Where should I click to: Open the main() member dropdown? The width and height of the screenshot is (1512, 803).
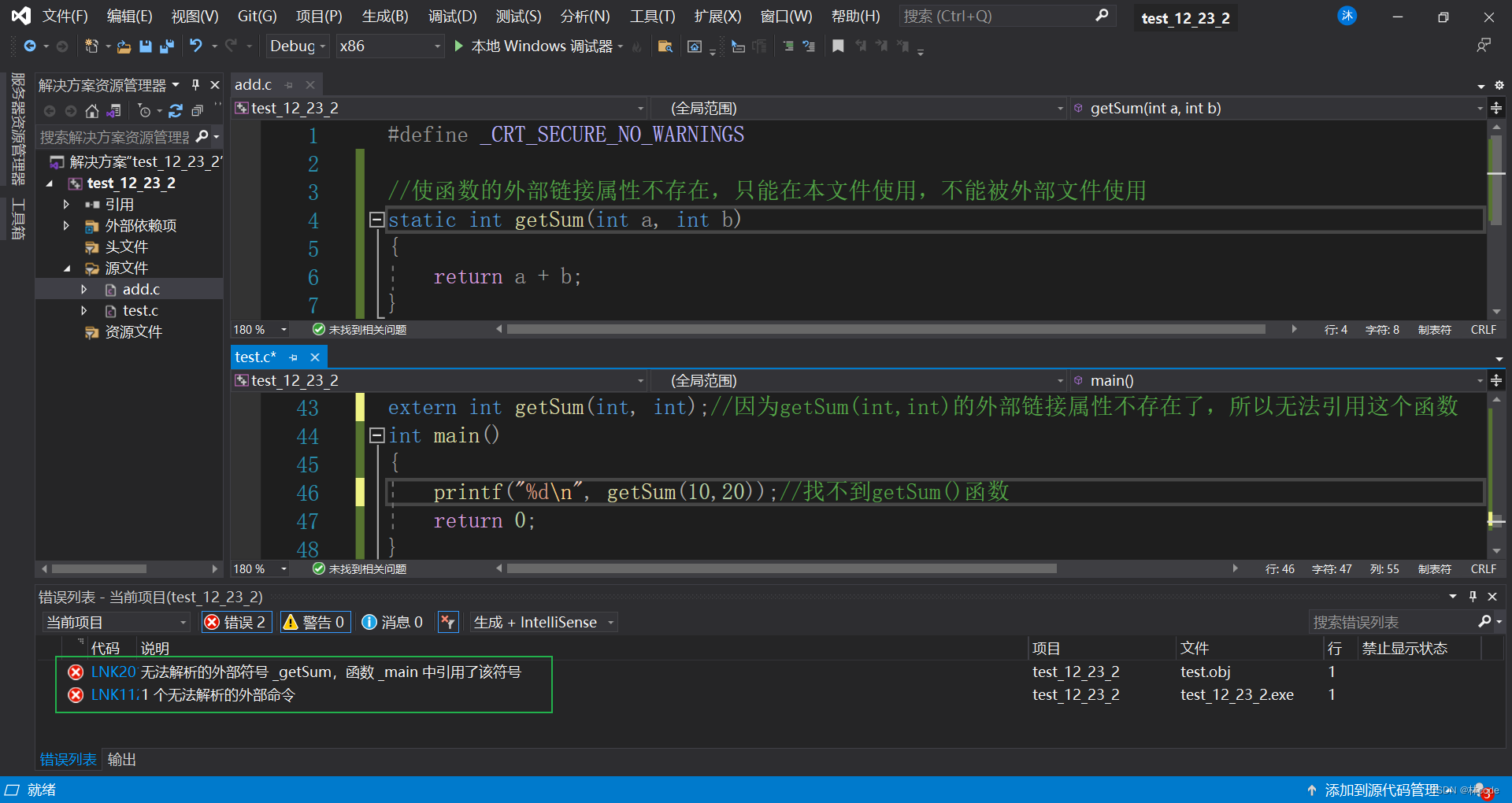click(x=1277, y=381)
